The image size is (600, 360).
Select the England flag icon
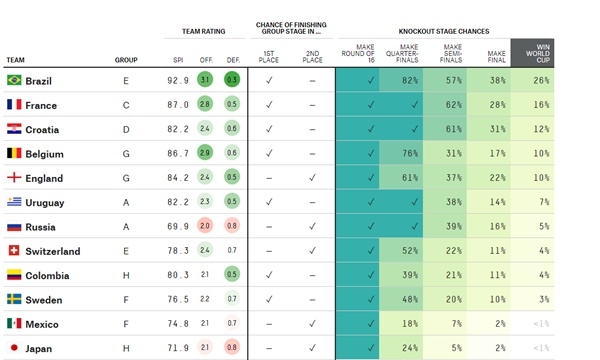click(14, 178)
